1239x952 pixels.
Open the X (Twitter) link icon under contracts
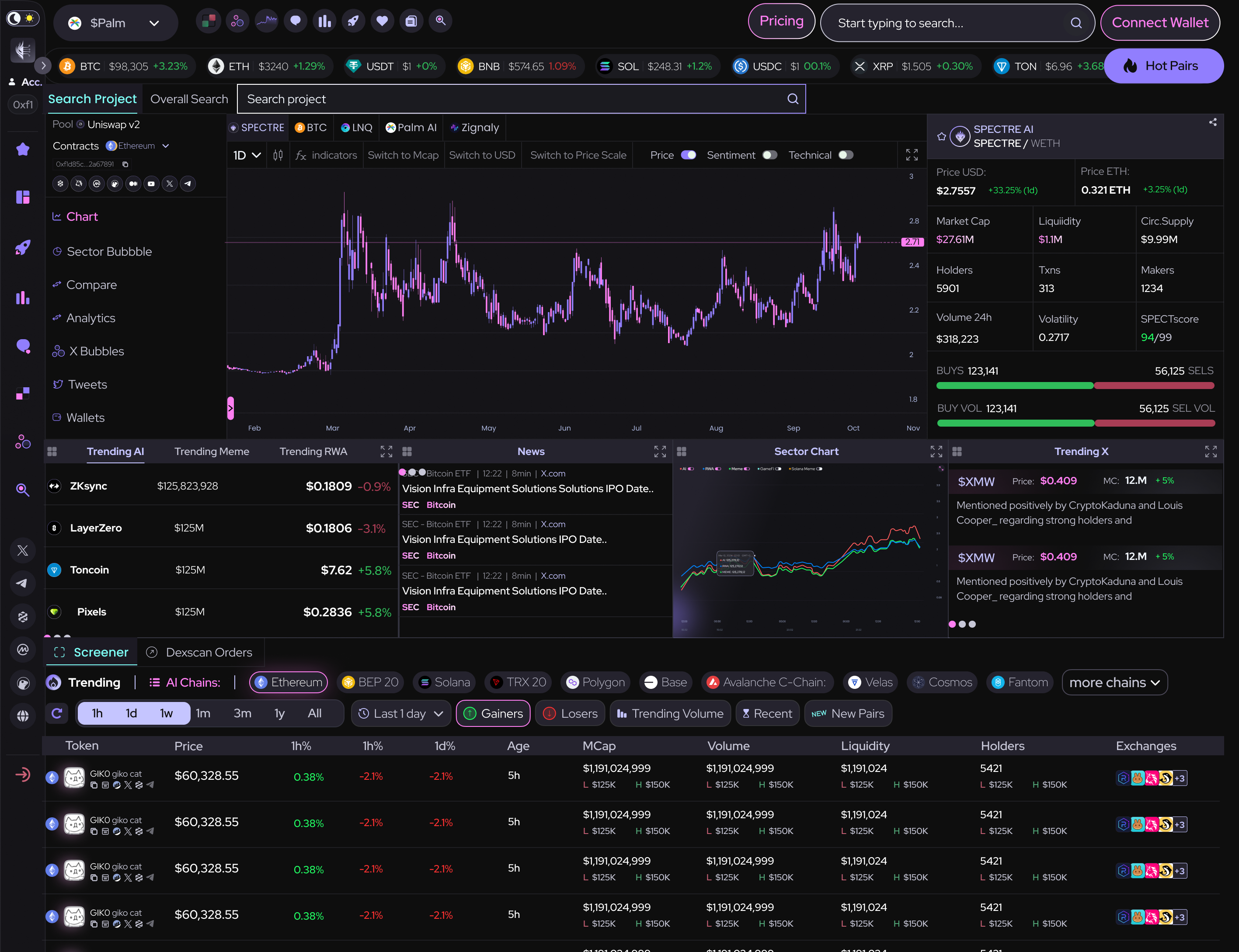pyautogui.click(x=170, y=184)
